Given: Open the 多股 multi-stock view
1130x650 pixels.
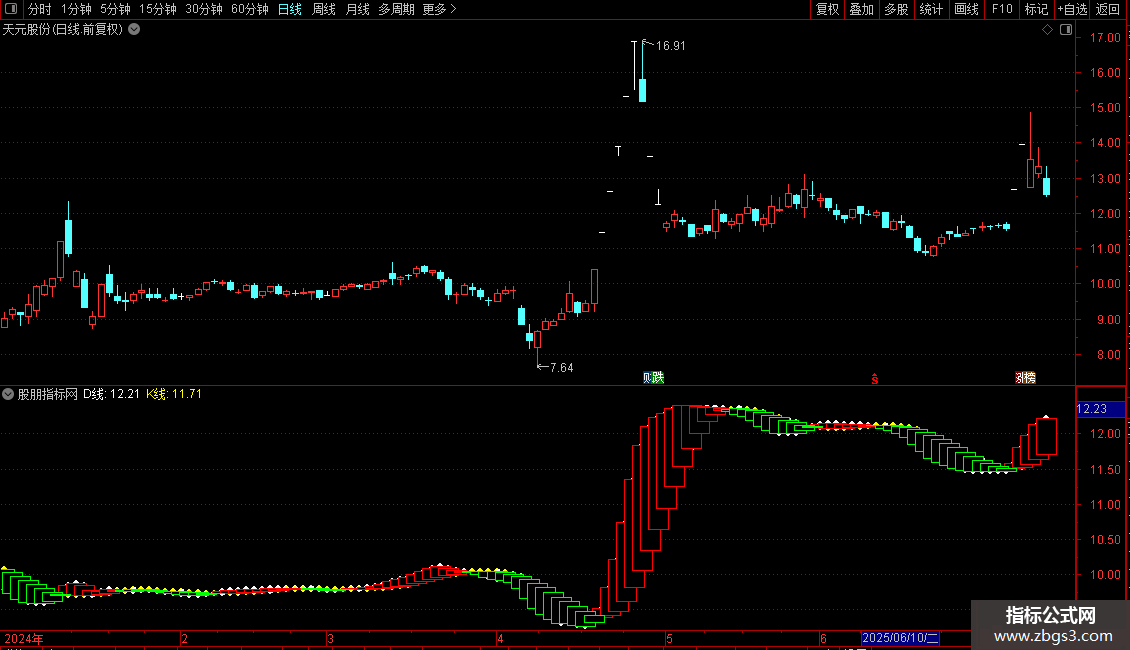Looking at the screenshot, I should (x=896, y=9).
